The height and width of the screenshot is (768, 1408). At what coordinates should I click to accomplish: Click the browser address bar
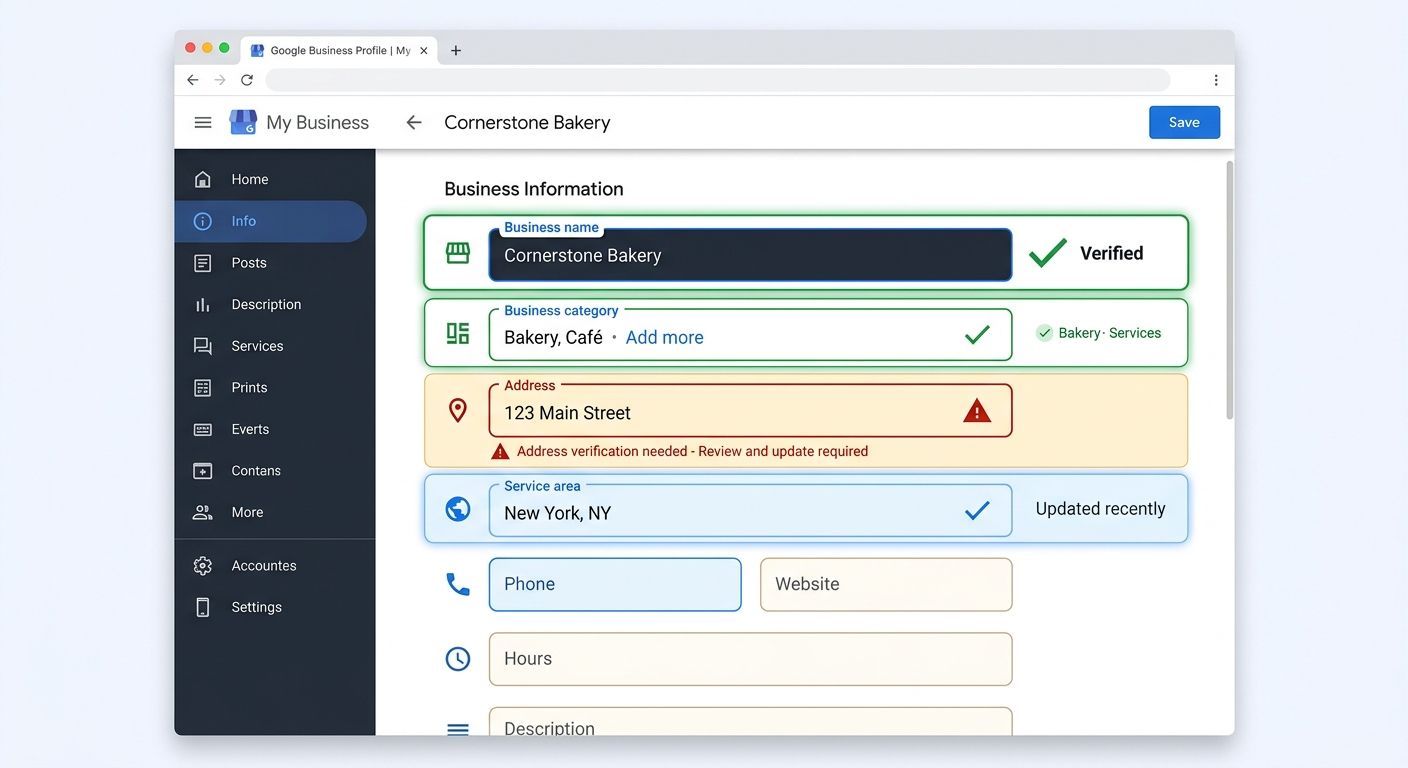(717, 80)
